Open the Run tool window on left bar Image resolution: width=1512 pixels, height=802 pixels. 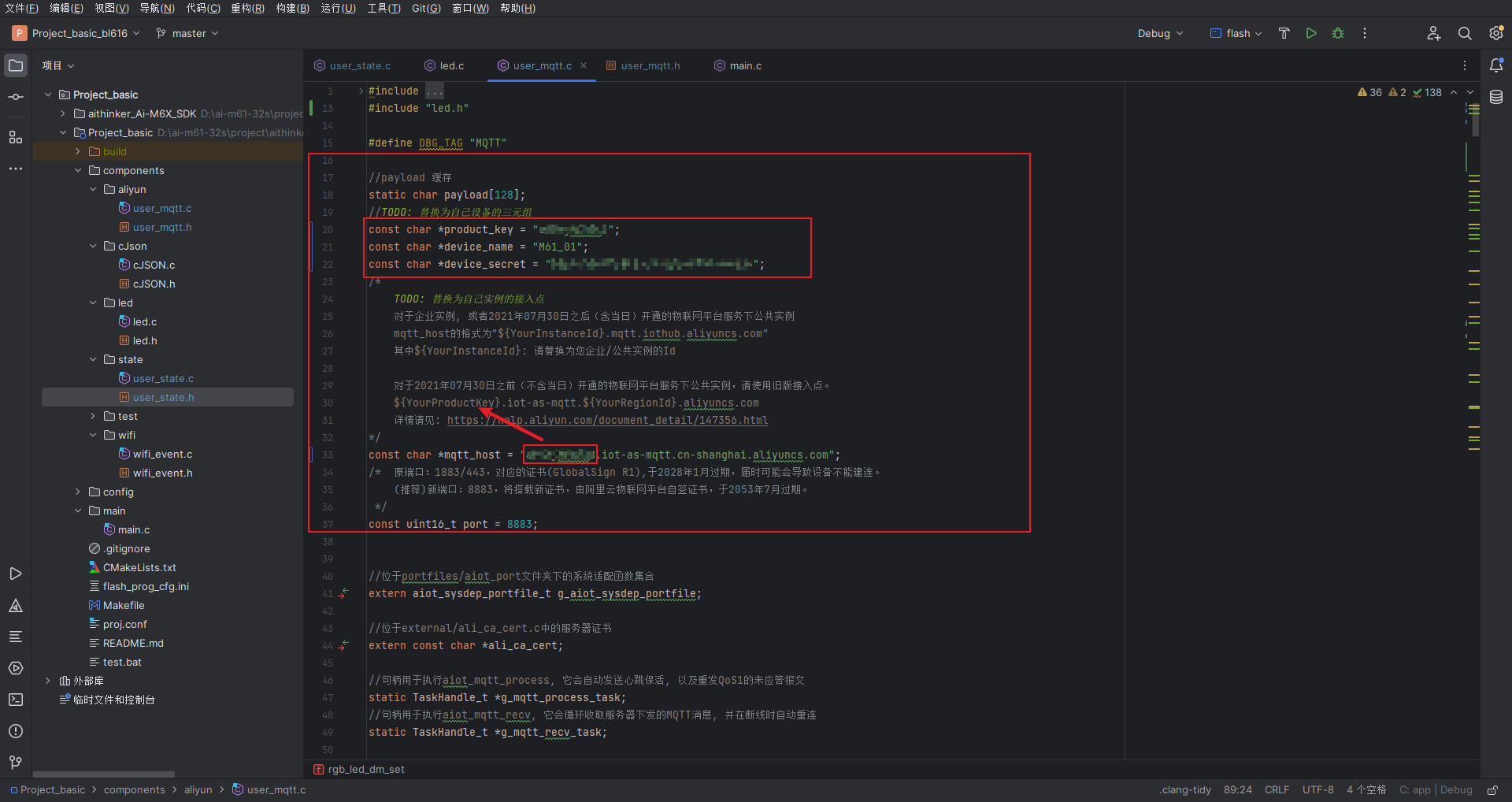pos(16,574)
